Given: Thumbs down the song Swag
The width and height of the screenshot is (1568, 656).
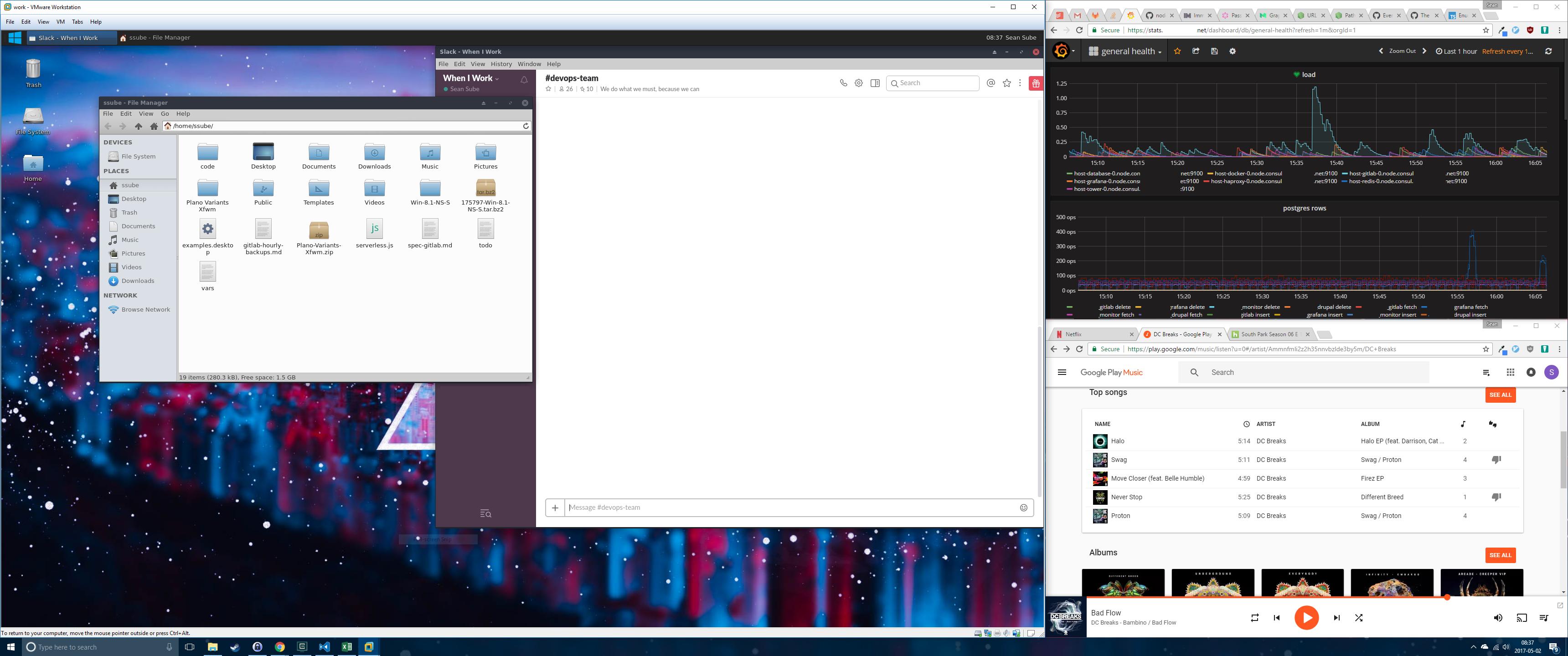Looking at the screenshot, I should click(x=1496, y=460).
